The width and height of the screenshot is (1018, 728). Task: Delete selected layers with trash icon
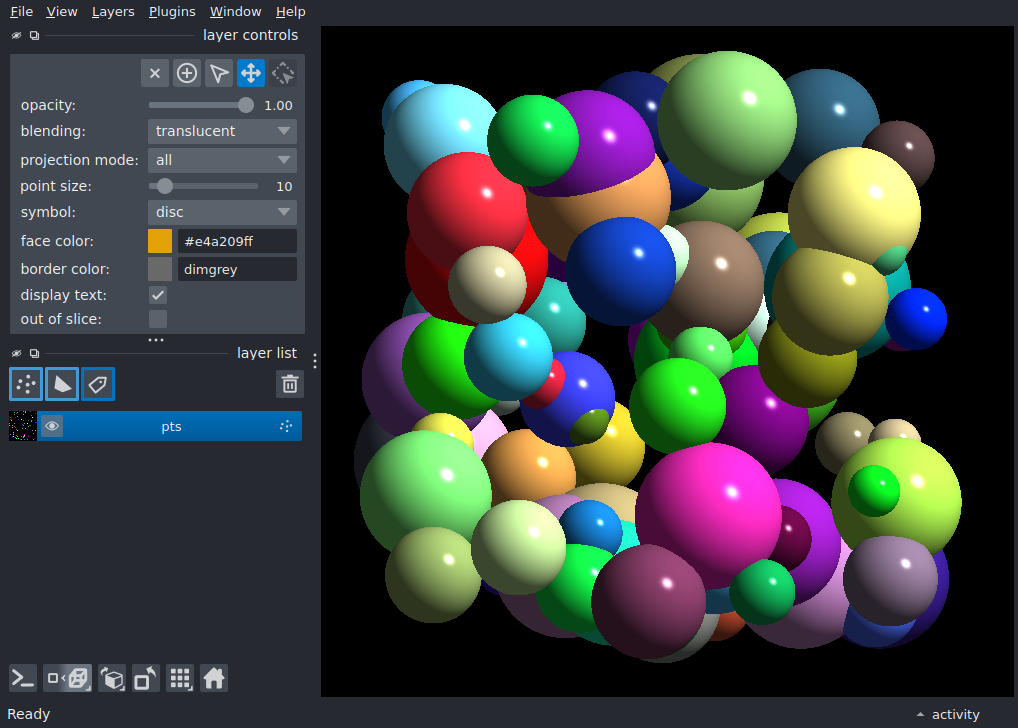[290, 384]
